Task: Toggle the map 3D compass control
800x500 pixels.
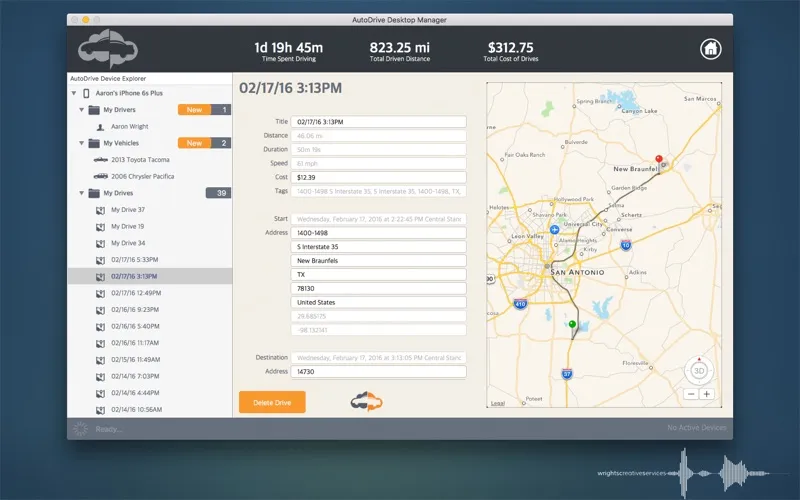Action: (x=699, y=371)
